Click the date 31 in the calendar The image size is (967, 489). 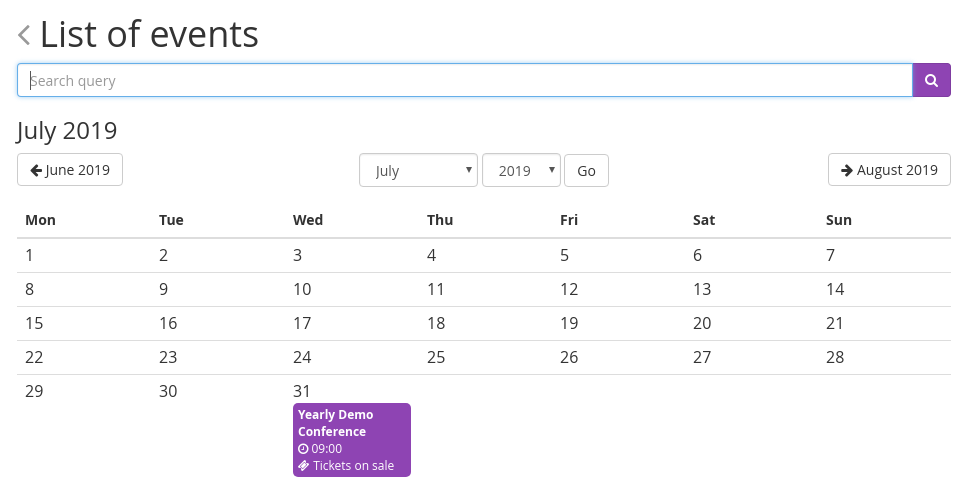point(302,391)
